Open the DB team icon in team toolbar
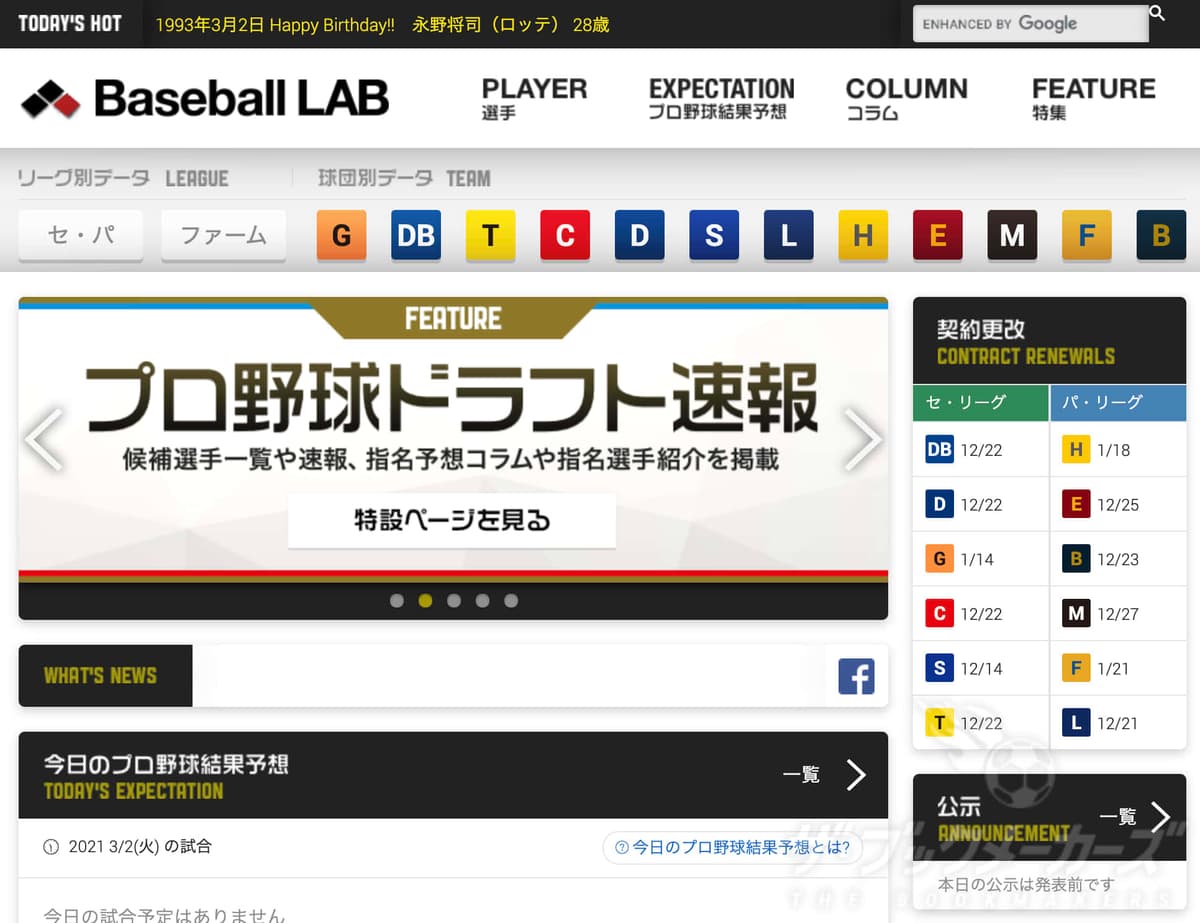The height and width of the screenshot is (923, 1200). click(x=416, y=235)
